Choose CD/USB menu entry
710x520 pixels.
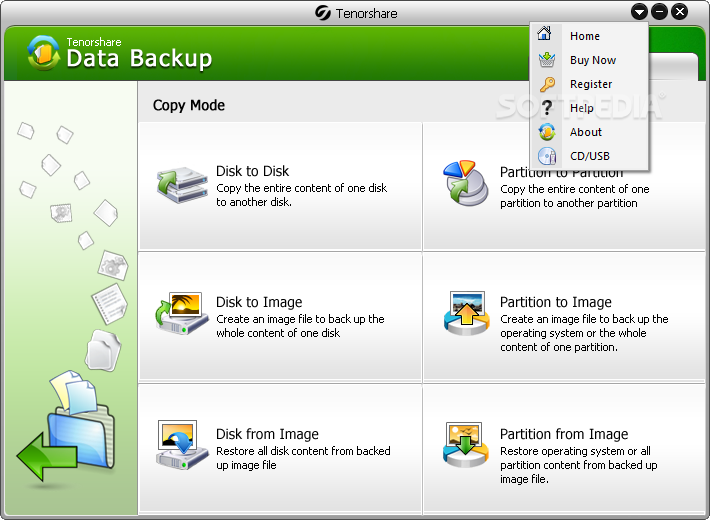[x=590, y=156]
